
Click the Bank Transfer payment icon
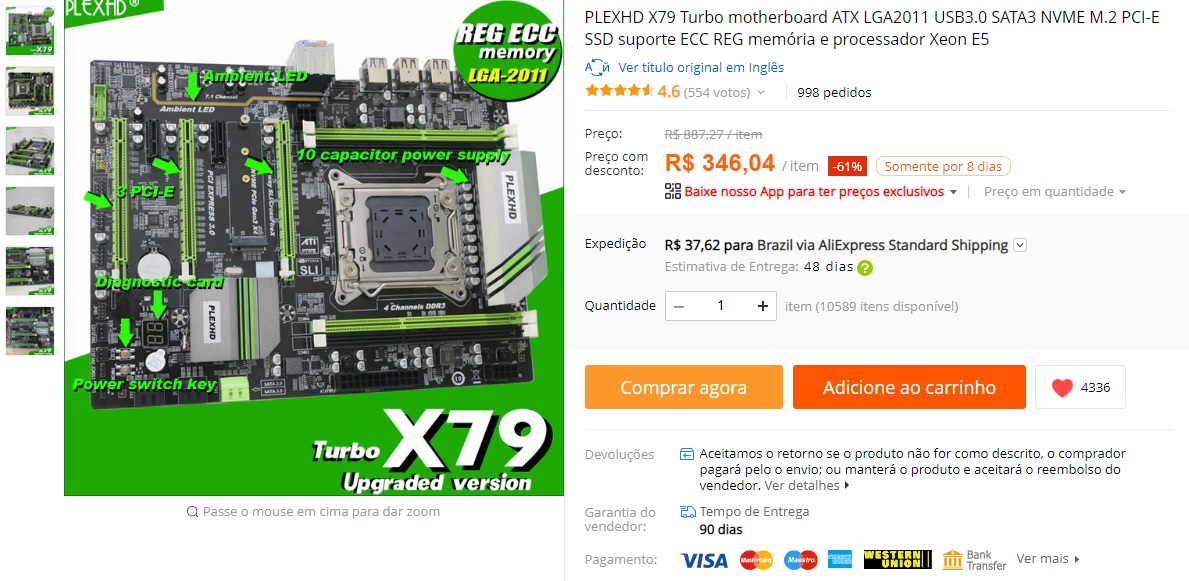(x=974, y=560)
